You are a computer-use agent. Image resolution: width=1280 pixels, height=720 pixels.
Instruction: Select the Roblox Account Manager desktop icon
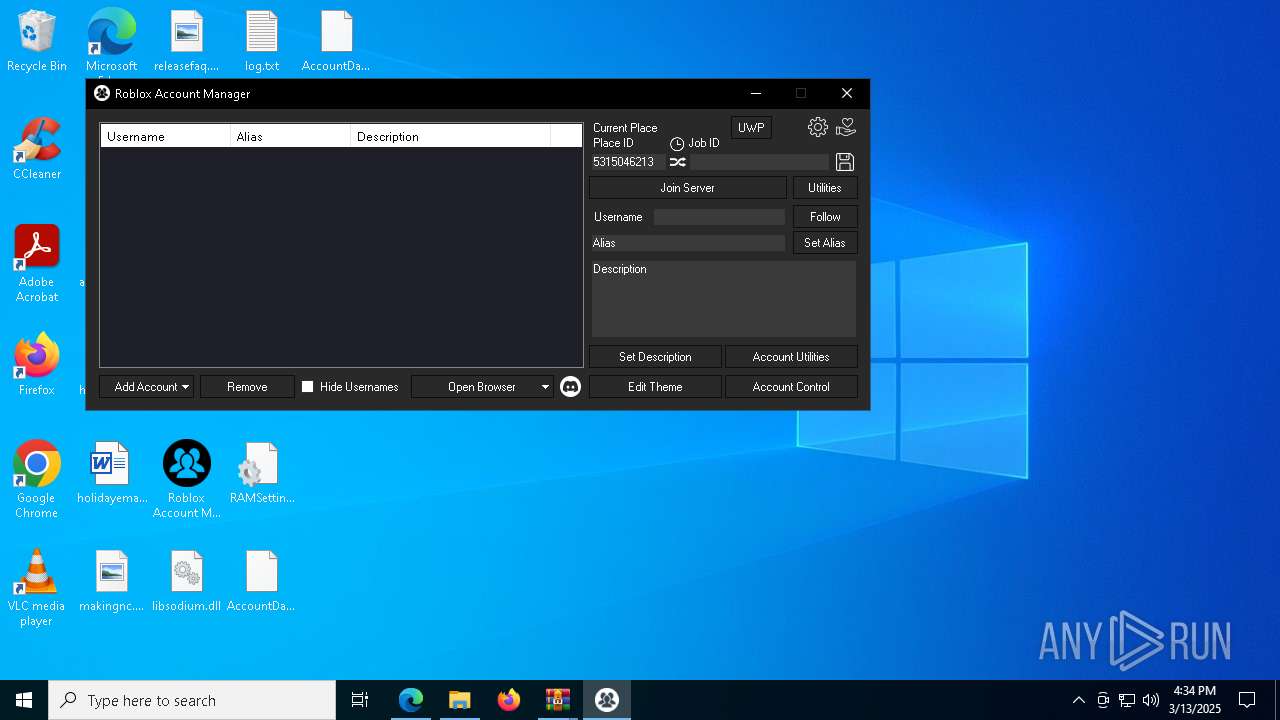click(x=186, y=480)
